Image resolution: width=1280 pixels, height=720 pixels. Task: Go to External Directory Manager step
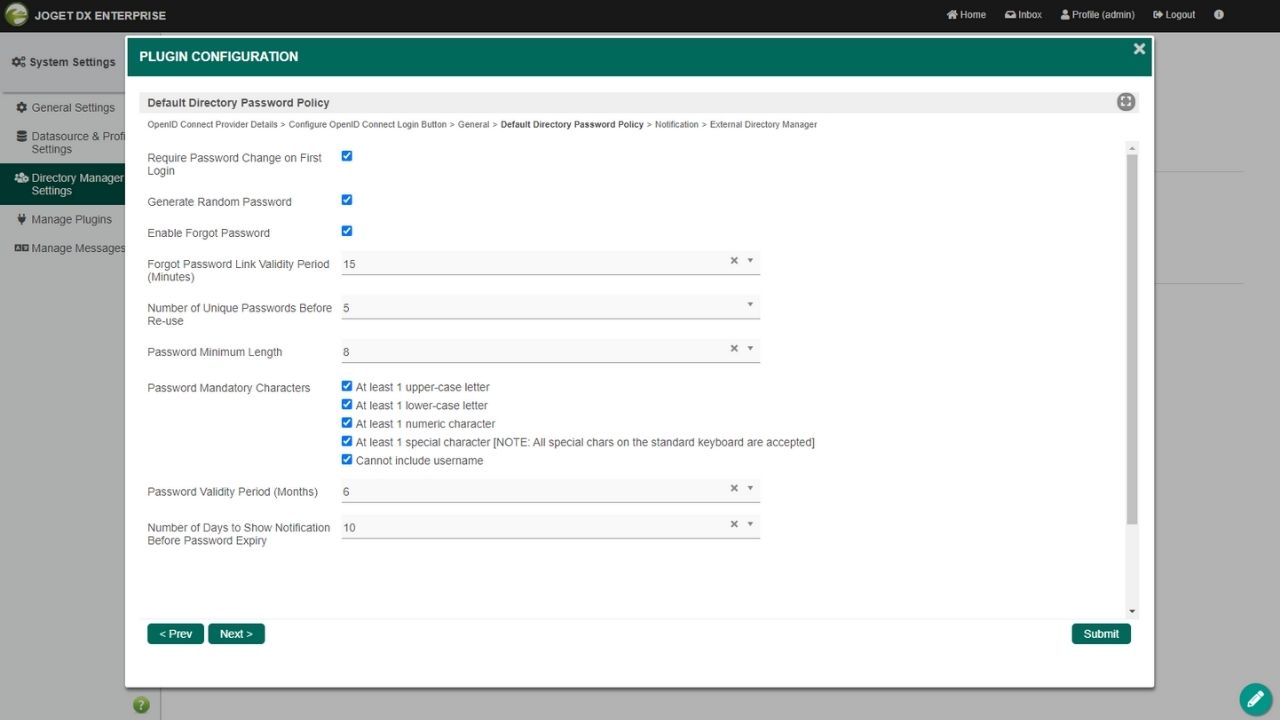pos(763,125)
